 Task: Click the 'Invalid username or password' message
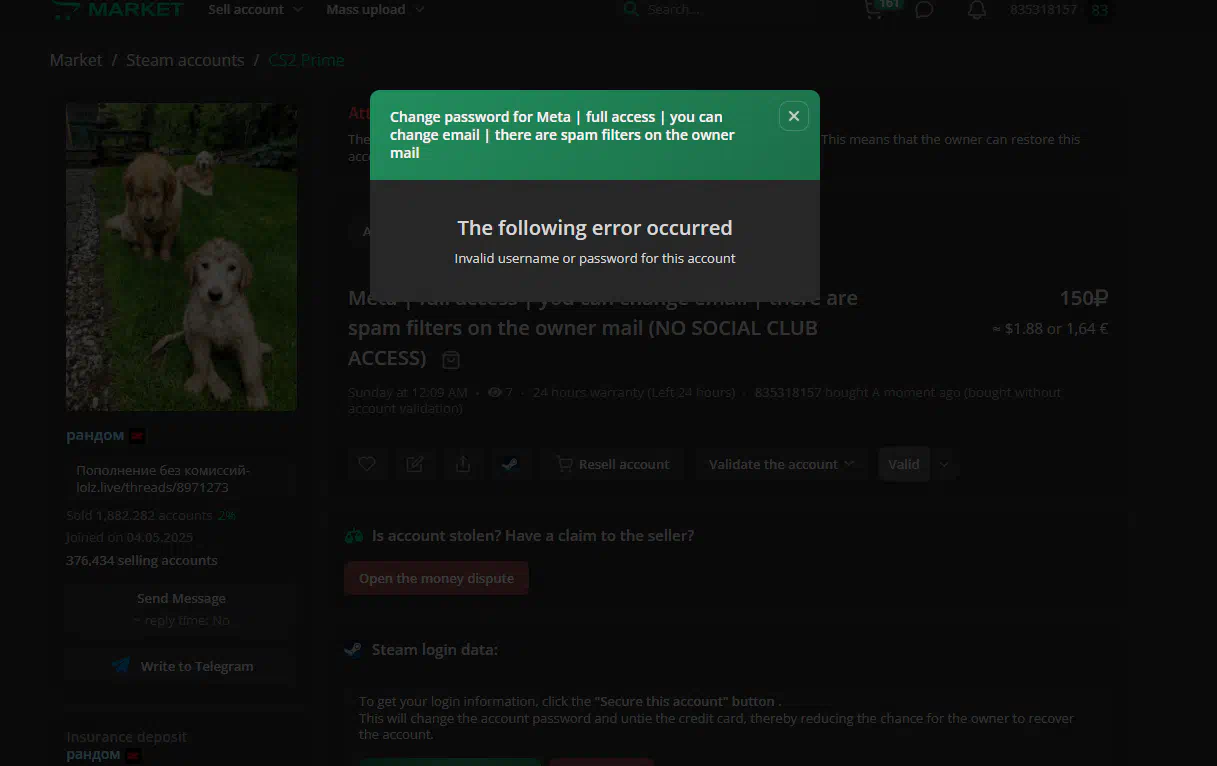click(595, 259)
